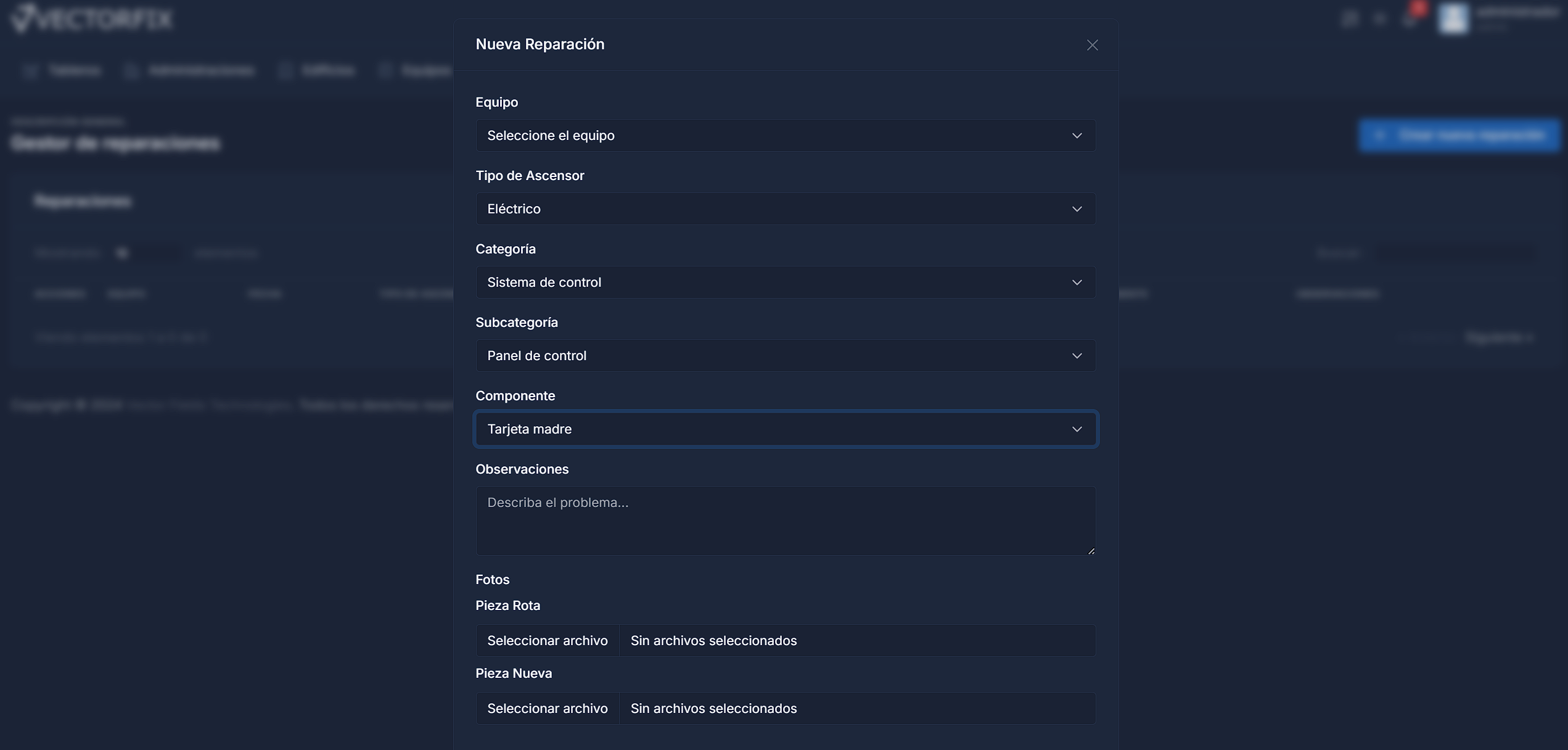Close the Nueva Reparación dialog

[x=1092, y=45]
